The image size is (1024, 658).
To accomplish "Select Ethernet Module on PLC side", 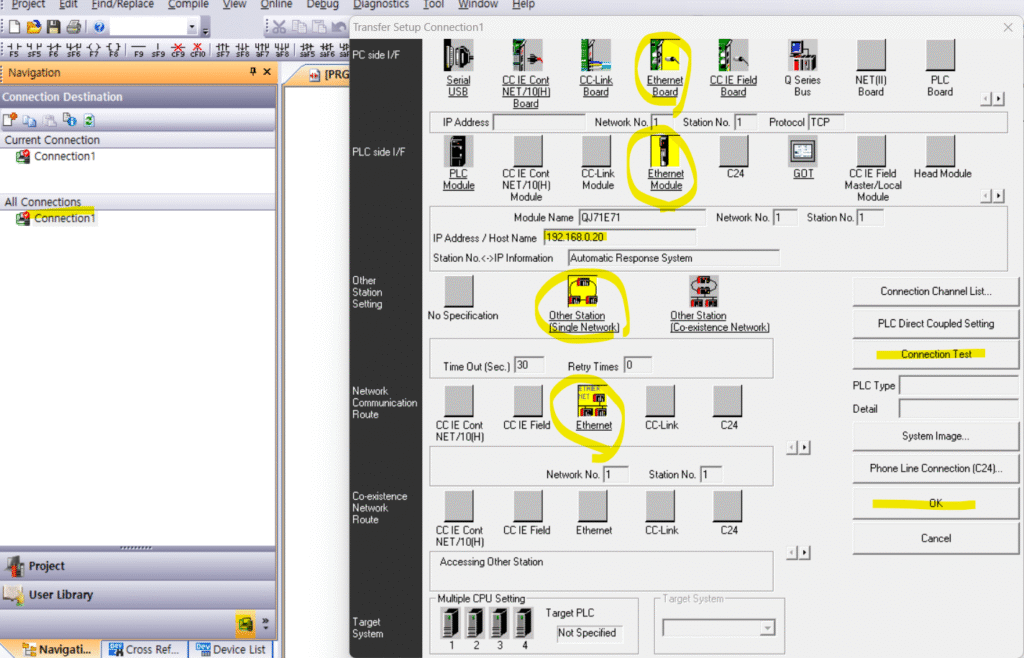I will pyautogui.click(x=665, y=152).
